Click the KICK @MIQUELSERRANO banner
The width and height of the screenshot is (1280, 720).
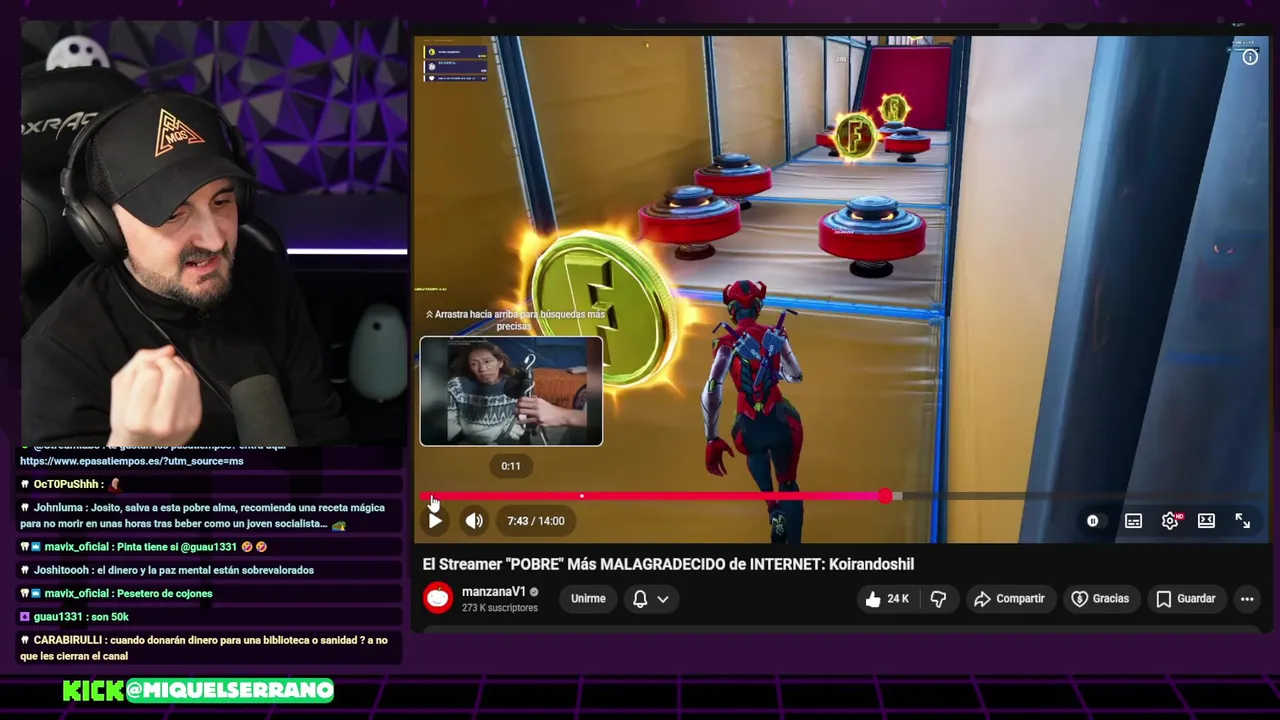198,690
